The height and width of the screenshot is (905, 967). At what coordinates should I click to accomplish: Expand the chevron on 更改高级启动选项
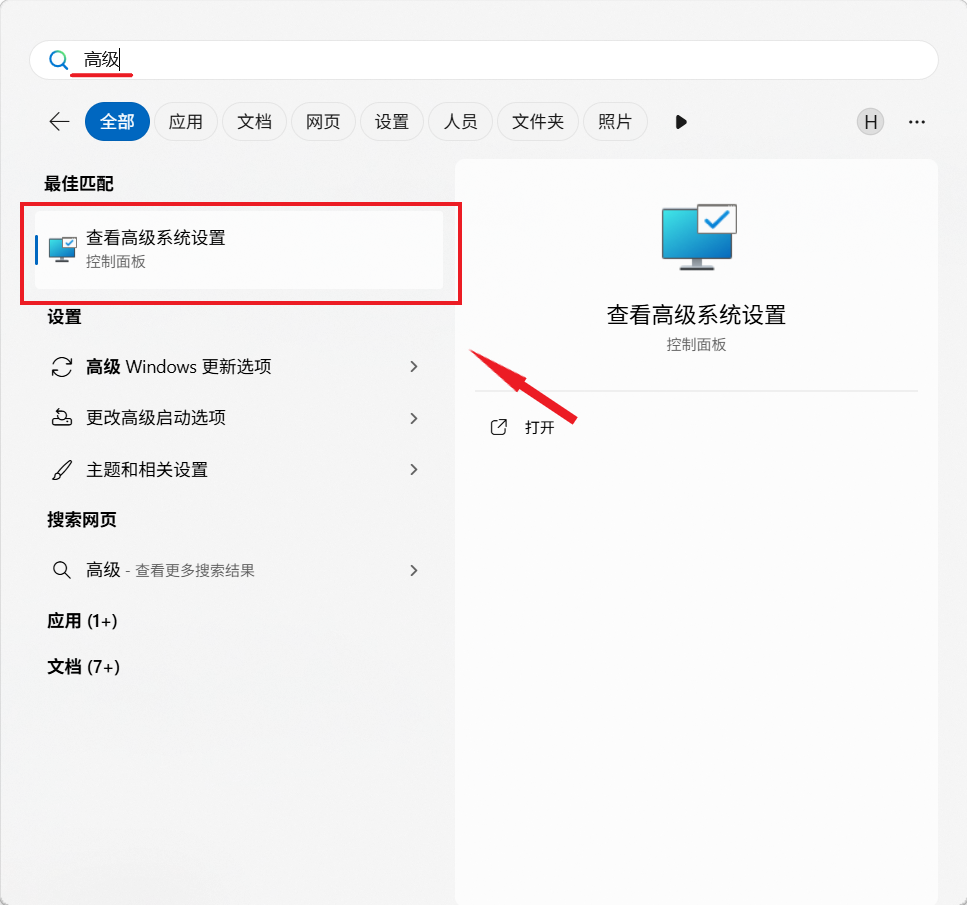coord(413,419)
